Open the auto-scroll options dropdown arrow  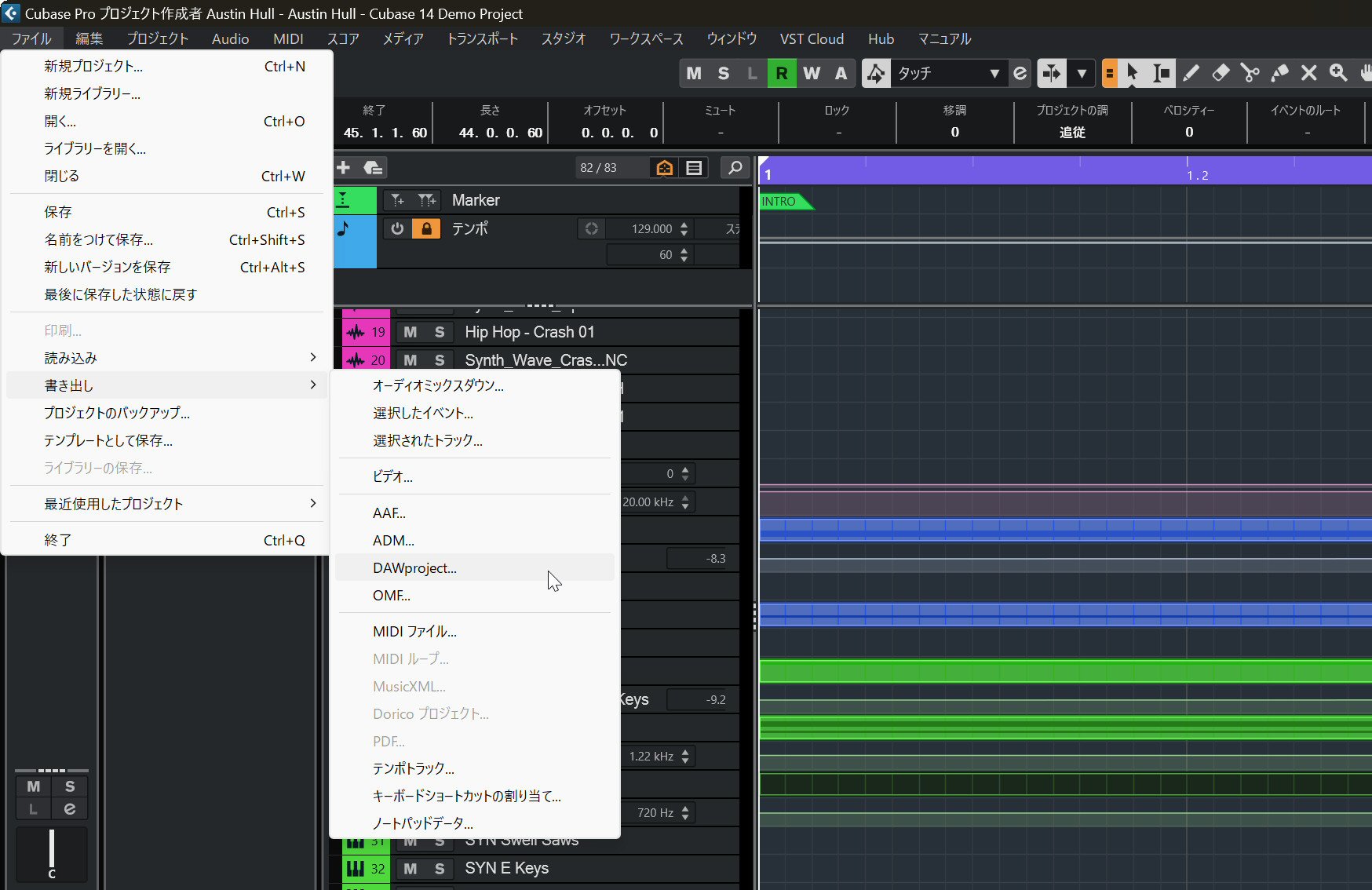1082,74
